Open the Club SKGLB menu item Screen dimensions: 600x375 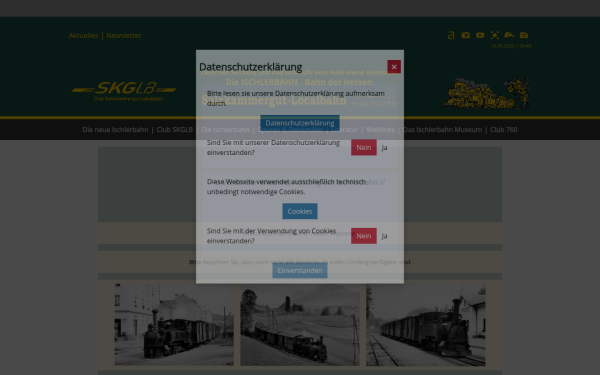[x=174, y=130]
